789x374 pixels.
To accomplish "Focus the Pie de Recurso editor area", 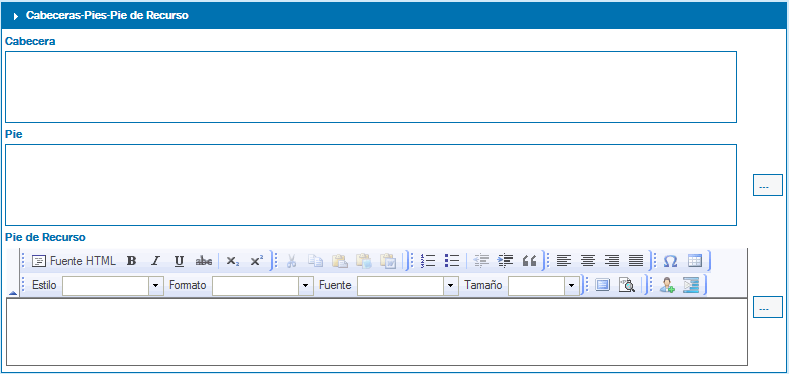I will coord(377,332).
